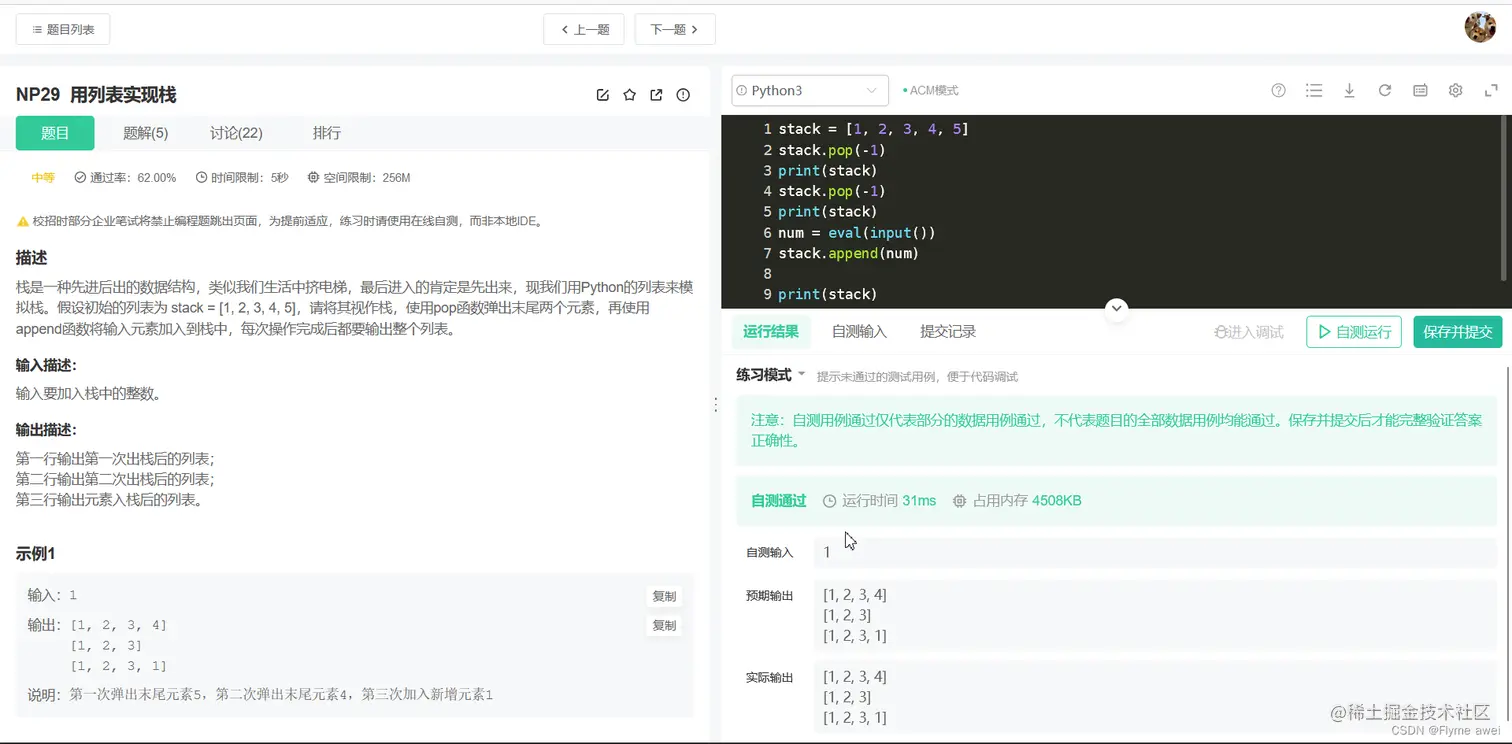Collapse the code editor with the chevron
This screenshot has height=744, width=1512.
click(1116, 308)
